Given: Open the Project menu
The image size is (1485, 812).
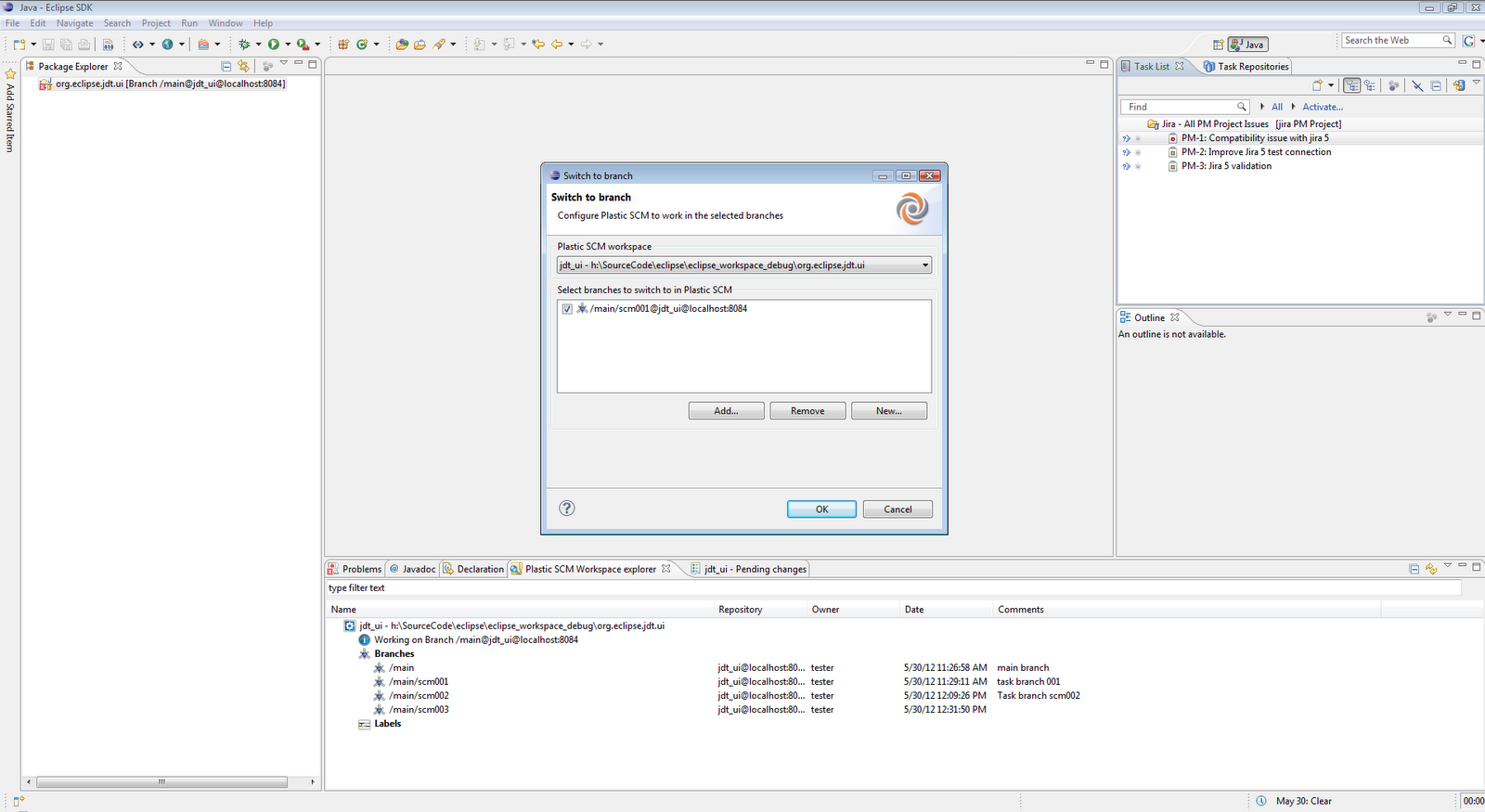Looking at the screenshot, I should click(x=156, y=23).
